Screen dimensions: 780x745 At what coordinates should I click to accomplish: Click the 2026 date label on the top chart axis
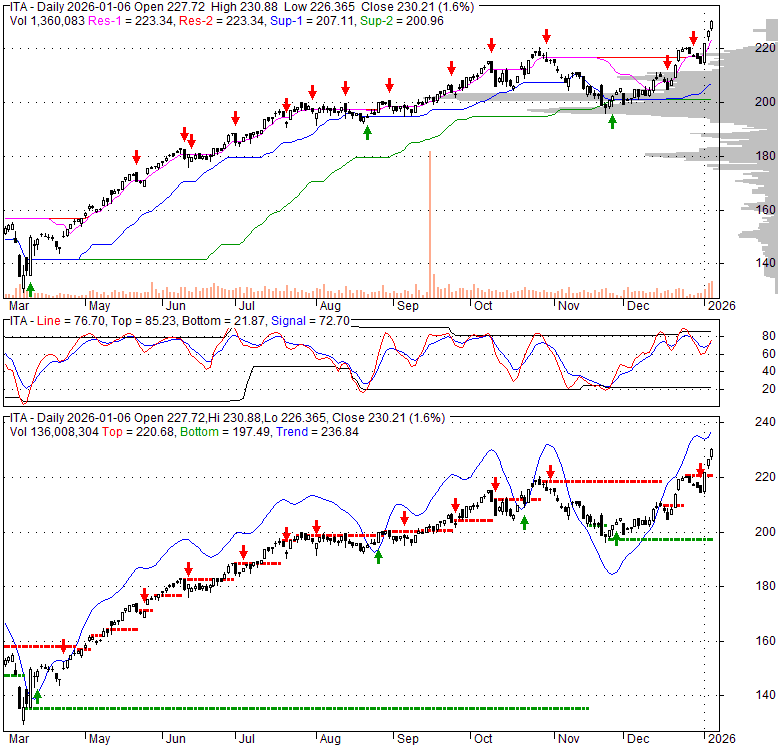click(x=722, y=305)
